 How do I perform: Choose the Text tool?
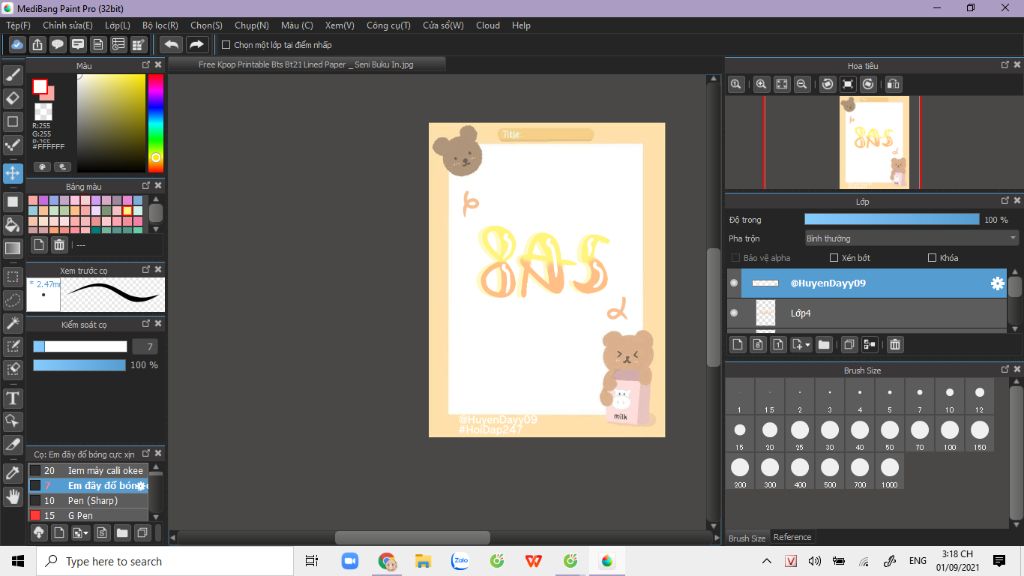(x=13, y=398)
